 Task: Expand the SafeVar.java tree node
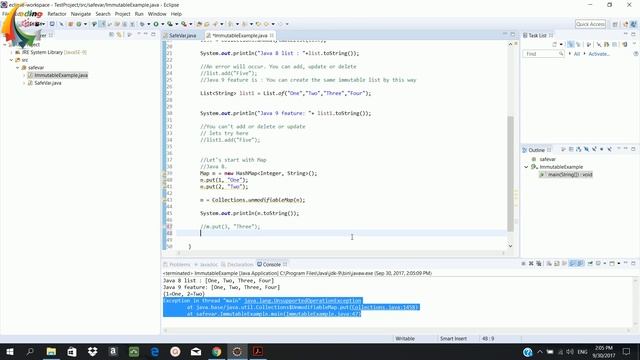[x=24, y=83]
